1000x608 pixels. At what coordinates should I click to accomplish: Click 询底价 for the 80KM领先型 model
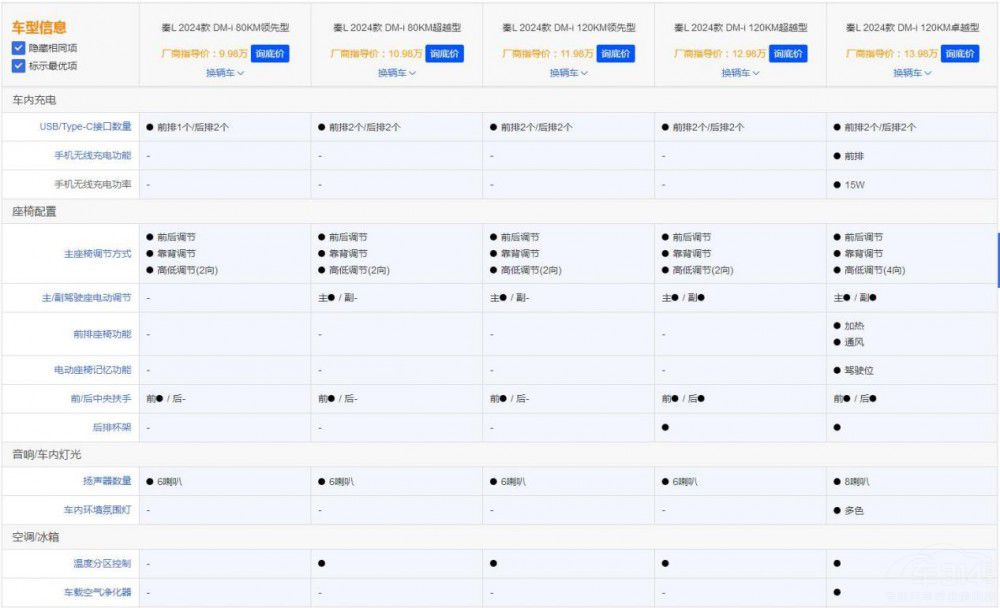tap(270, 54)
